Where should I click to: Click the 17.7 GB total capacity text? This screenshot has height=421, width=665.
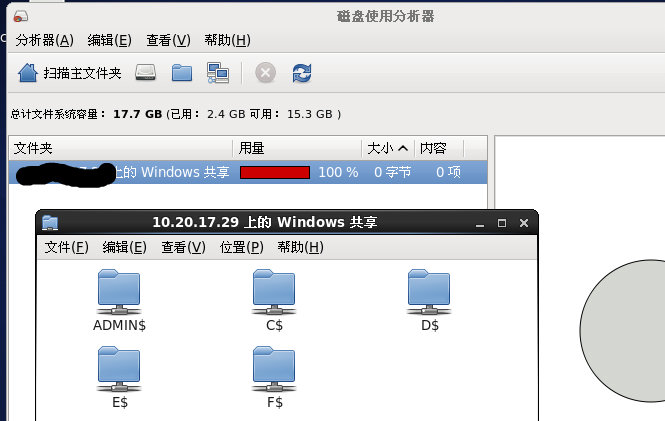click(x=137, y=114)
